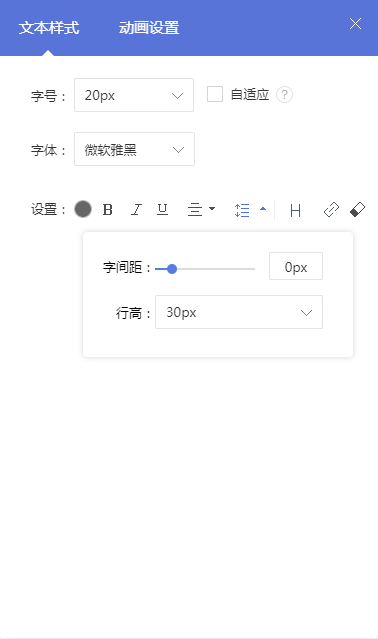Open the 动画设置 tab

tap(149, 28)
